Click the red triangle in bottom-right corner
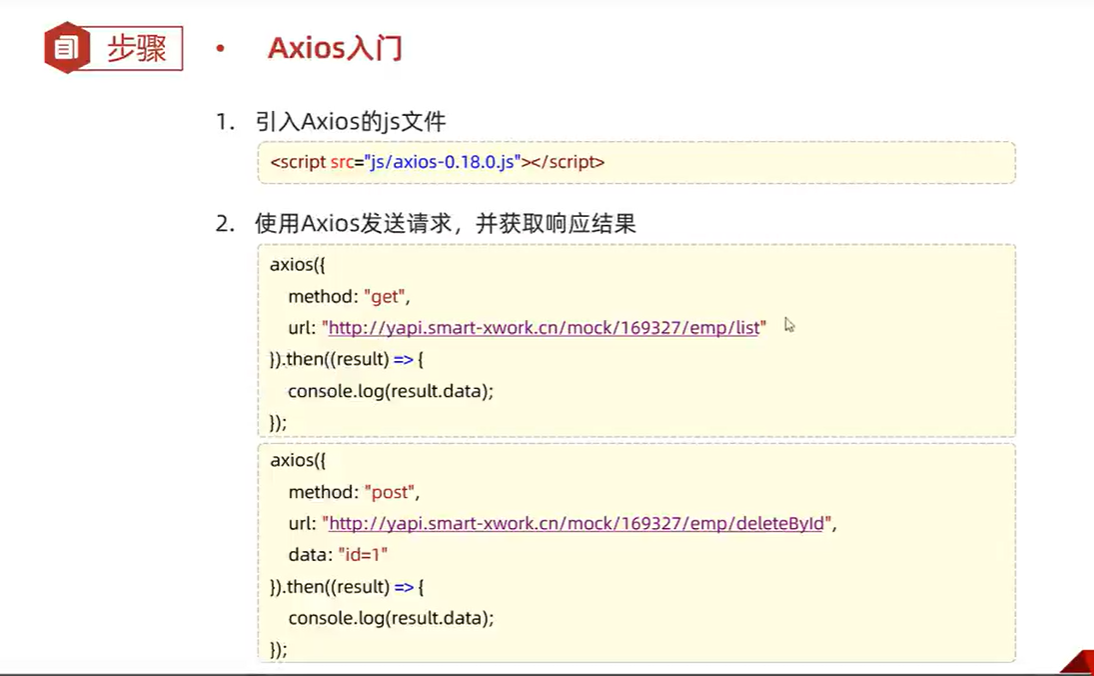 (x=1075, y=660)
